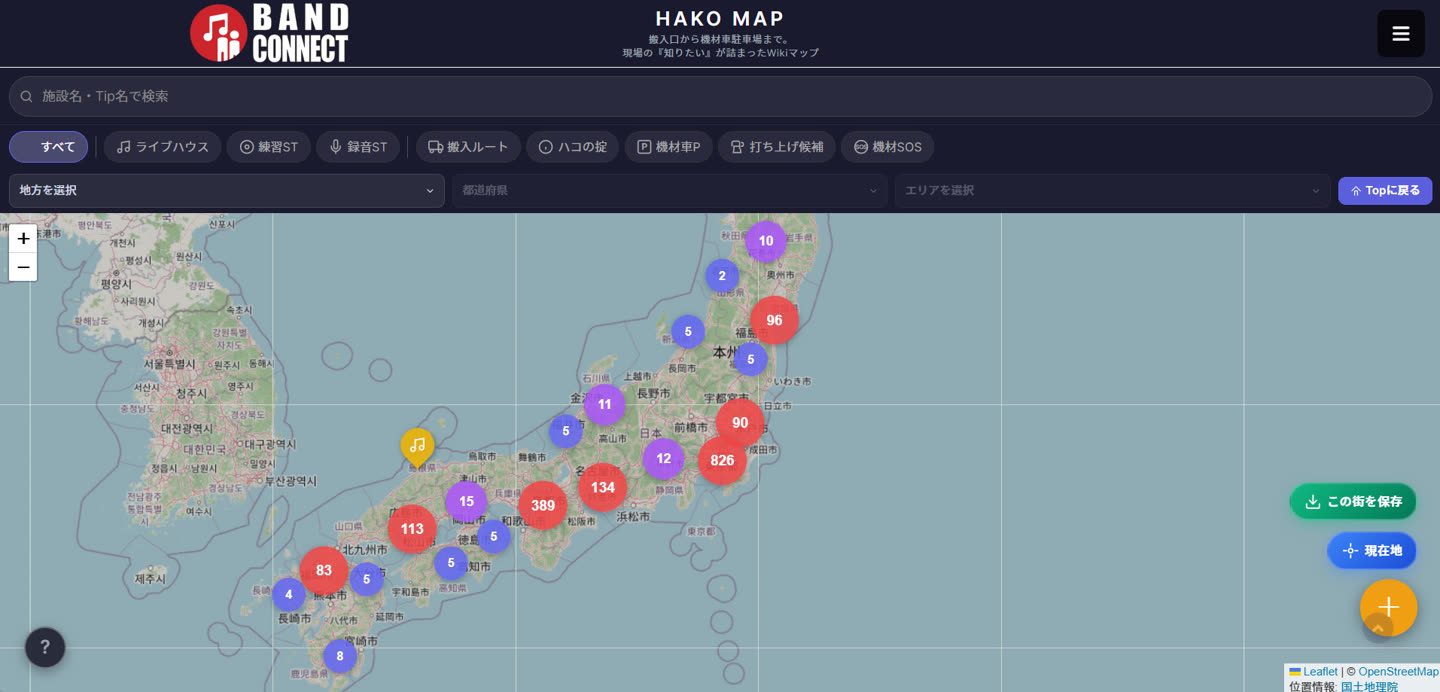Open the help question mark button
This screenshot has height=692, width=1440.
[45, 647]
